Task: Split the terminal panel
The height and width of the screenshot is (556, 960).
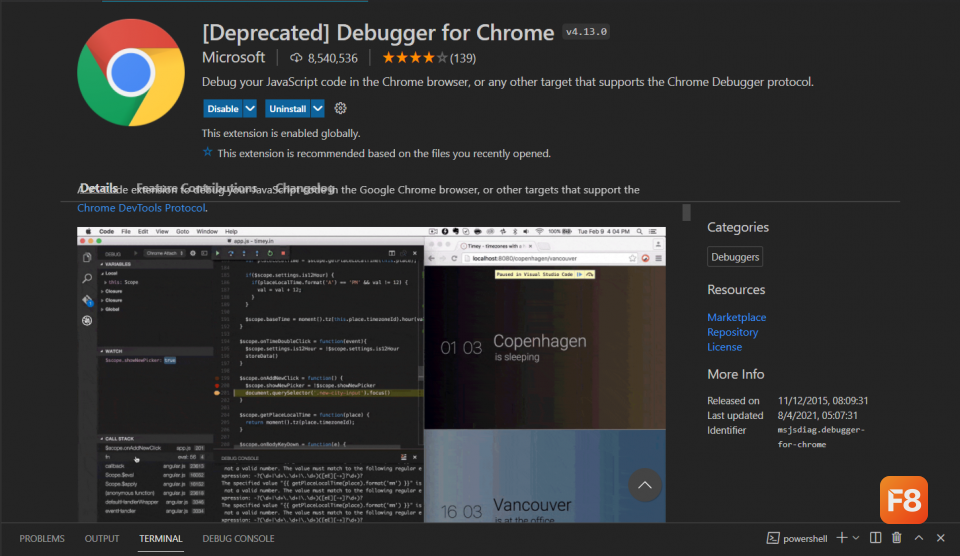Action: 876,538
